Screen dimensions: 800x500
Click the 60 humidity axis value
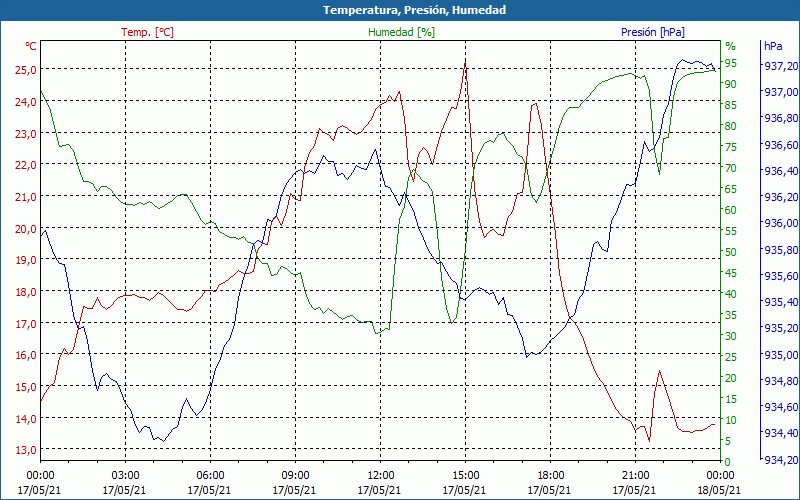731,210
